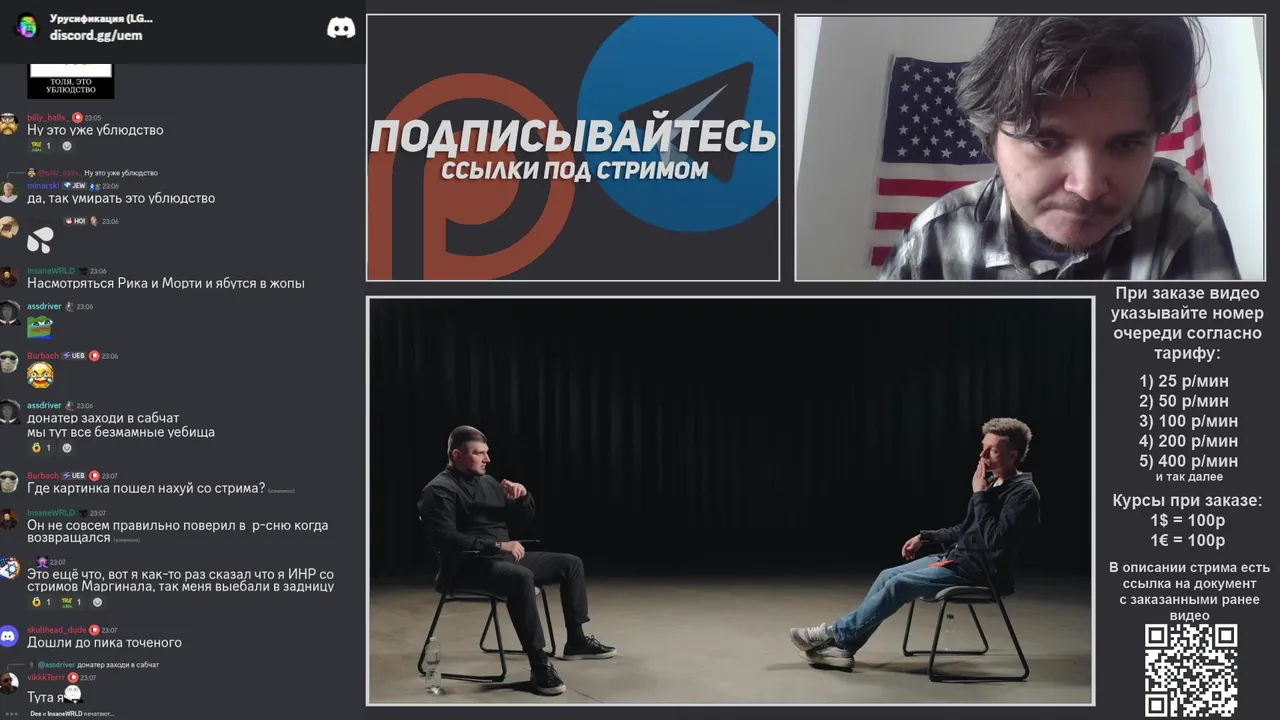Click the message "Где картинка..." from Burbach
The height and width of the screenshot is (720, 1280).
(x=146, y=488)
